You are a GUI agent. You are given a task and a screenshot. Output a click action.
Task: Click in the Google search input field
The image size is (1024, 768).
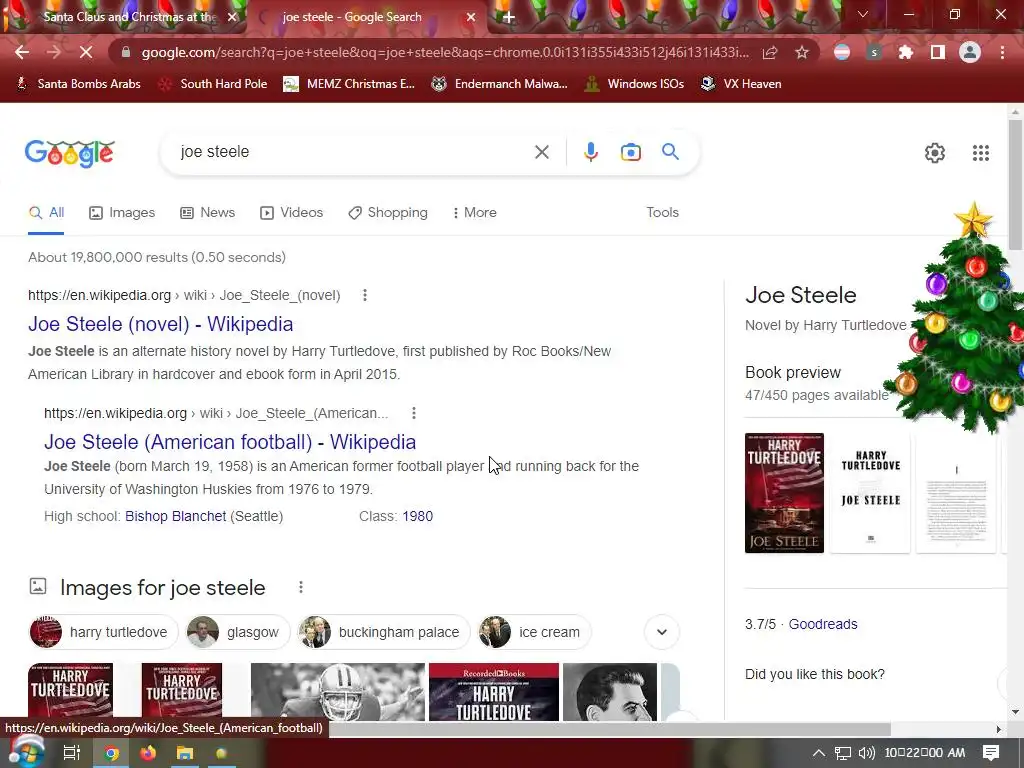(x=353, y=152)
